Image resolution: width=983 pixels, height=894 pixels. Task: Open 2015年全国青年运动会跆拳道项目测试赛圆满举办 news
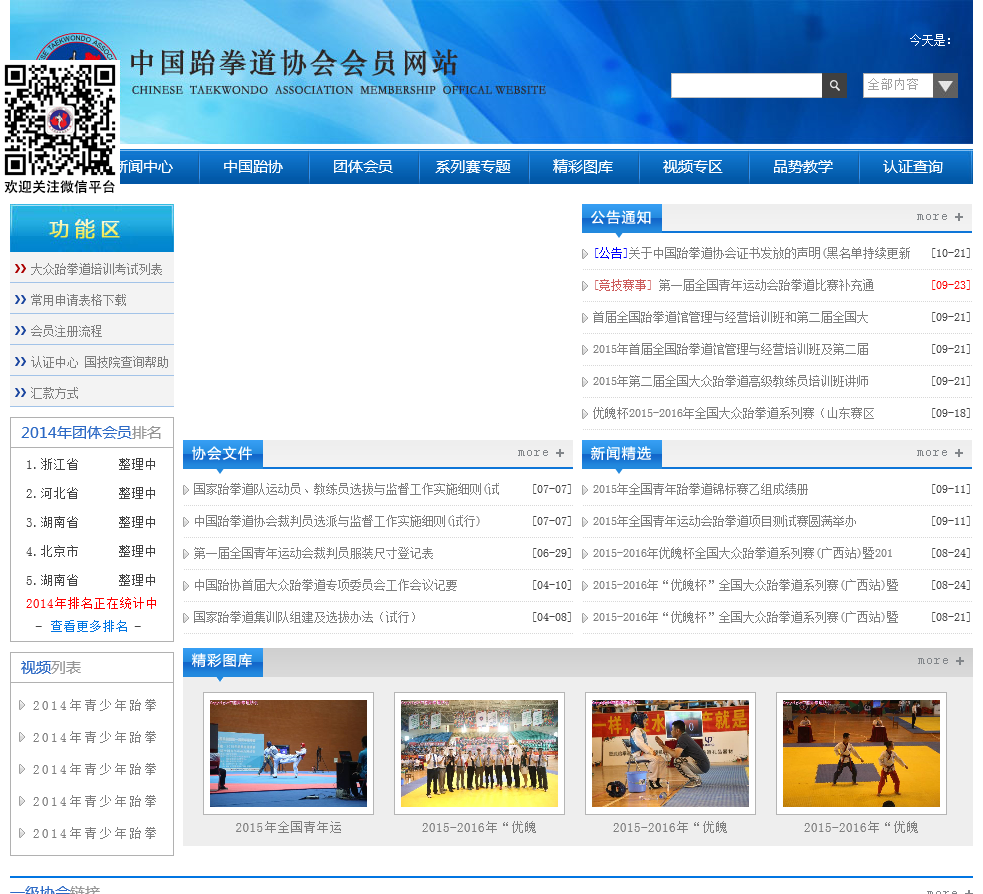tap(724, 521)
